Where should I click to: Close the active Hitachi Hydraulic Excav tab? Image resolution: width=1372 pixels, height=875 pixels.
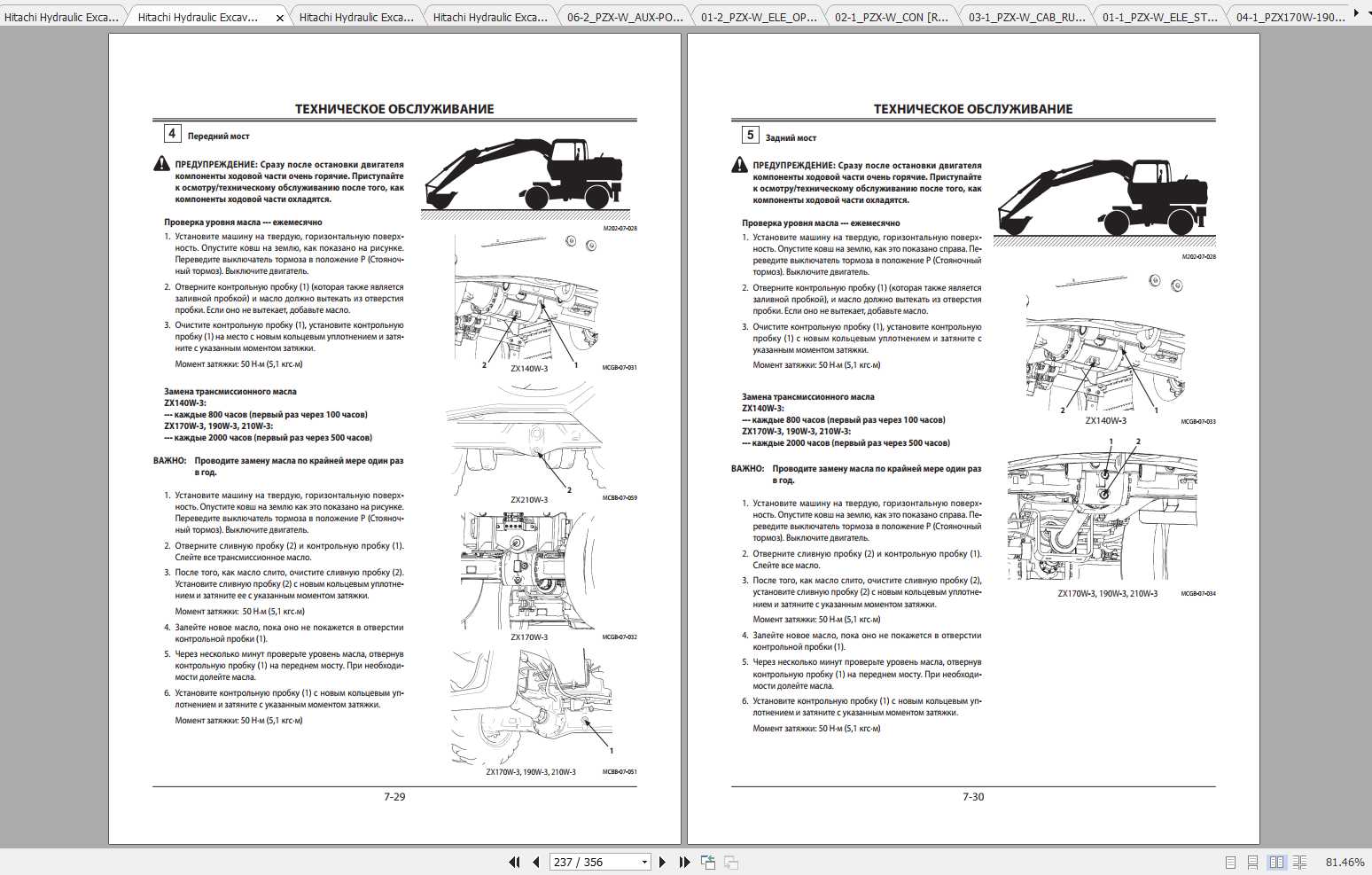(x=281, y=15)
